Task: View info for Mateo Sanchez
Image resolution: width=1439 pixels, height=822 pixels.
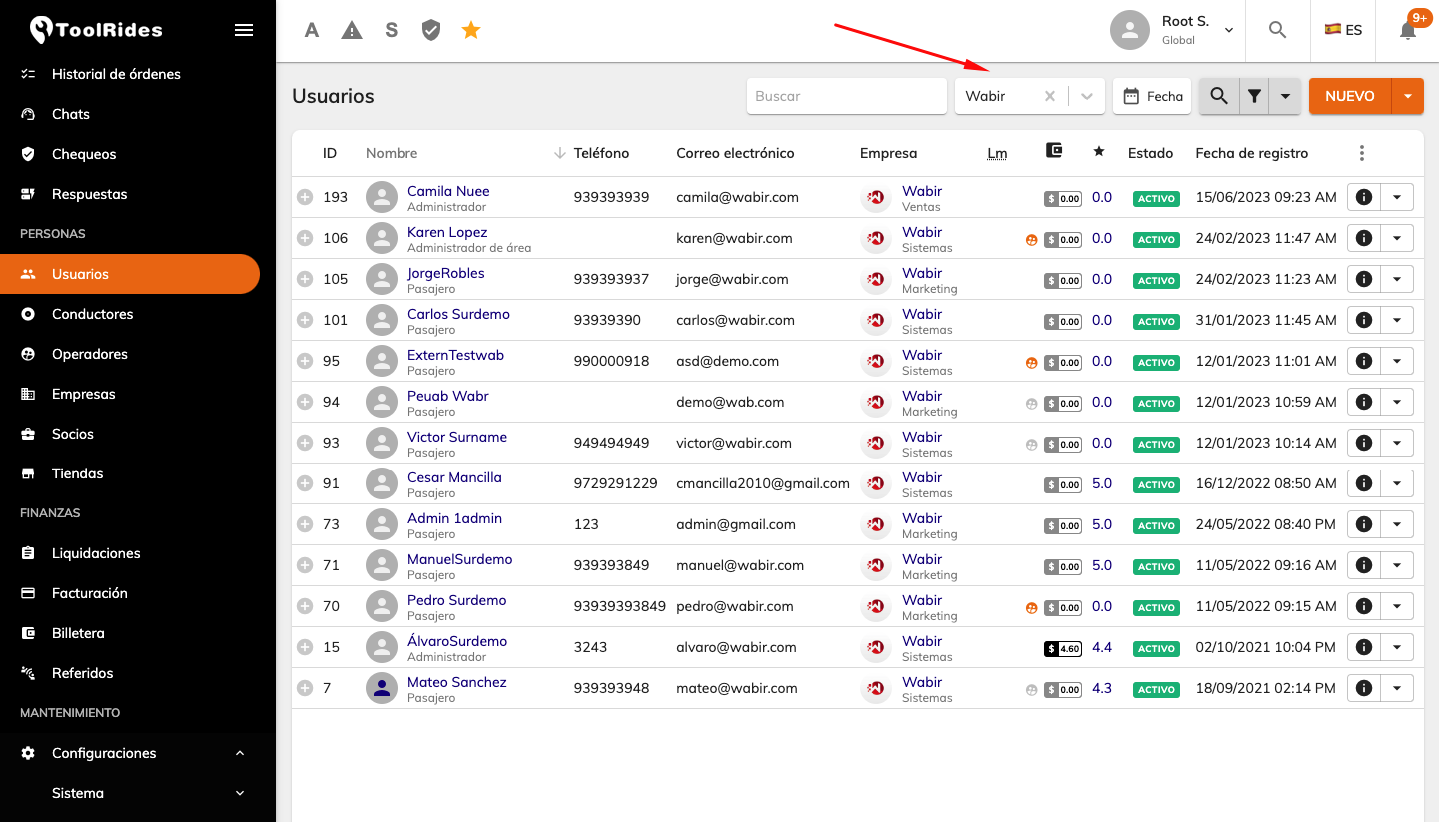Action: coord(1363,688)
